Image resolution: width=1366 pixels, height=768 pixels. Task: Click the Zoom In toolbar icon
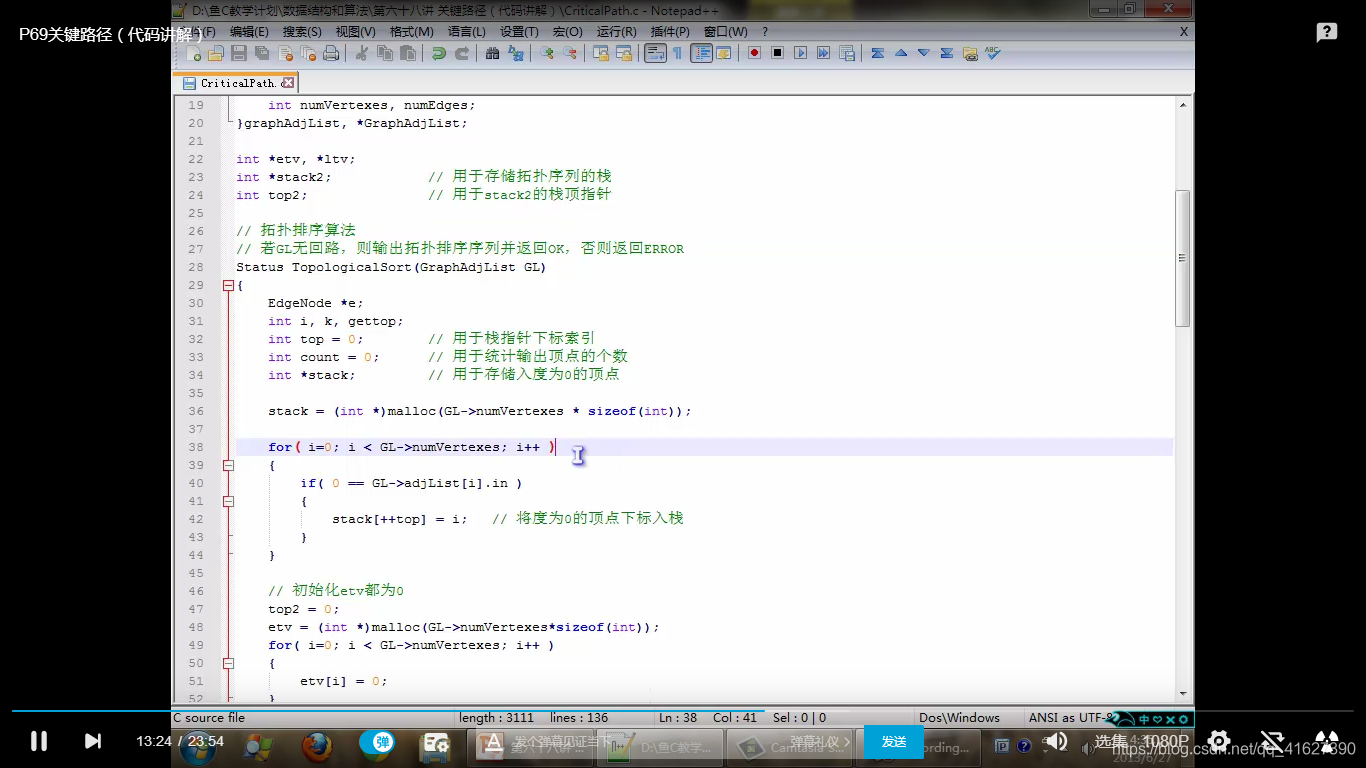coord(546,53)
